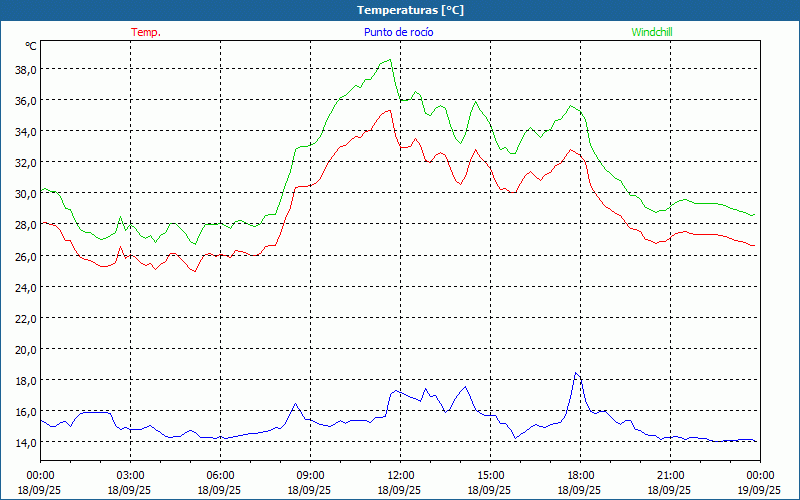Pick the 06:00 time axis label
Image resolution: width=800 pixels, height=500 pixels.
pyautogui.click(x=220, y=475)
